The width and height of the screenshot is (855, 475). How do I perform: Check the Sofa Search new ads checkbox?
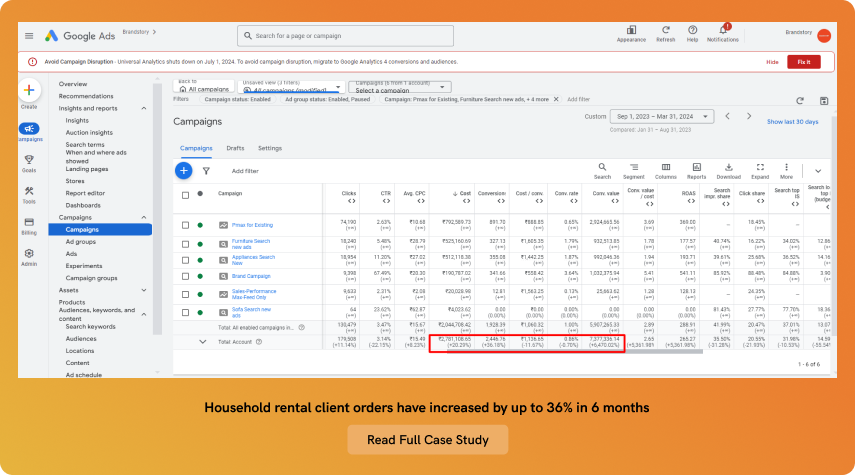tap(185, 312)
